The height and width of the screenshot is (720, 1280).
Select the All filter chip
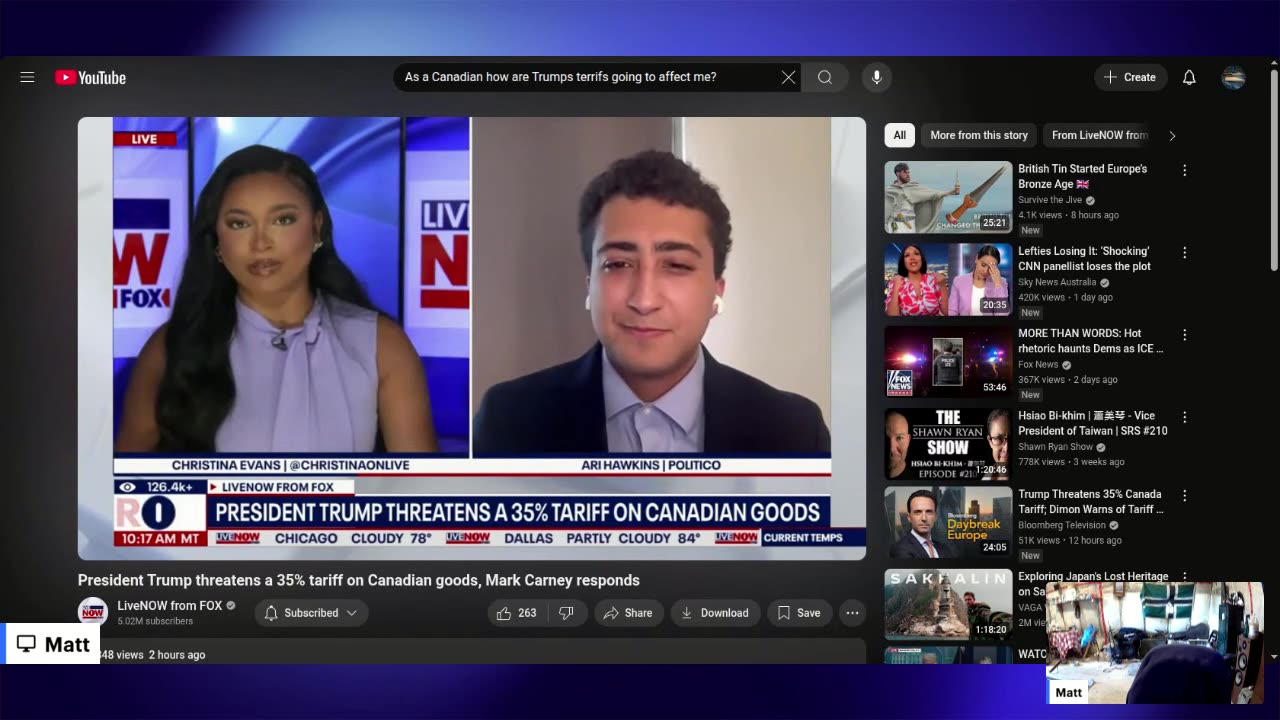pos(899,135)
